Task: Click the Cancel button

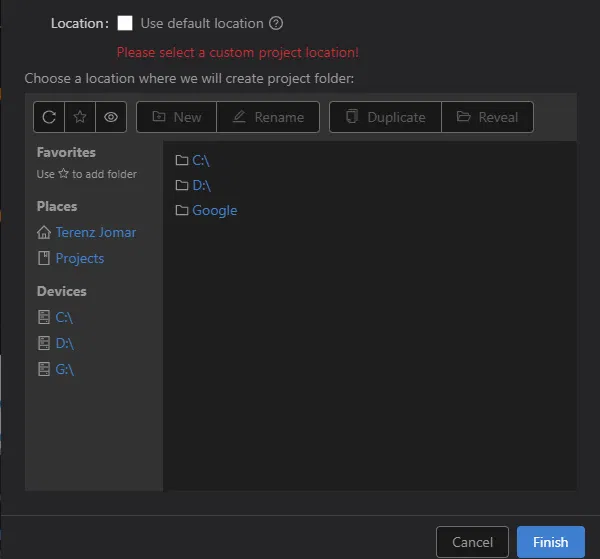Action: click(x=472, y=542)
